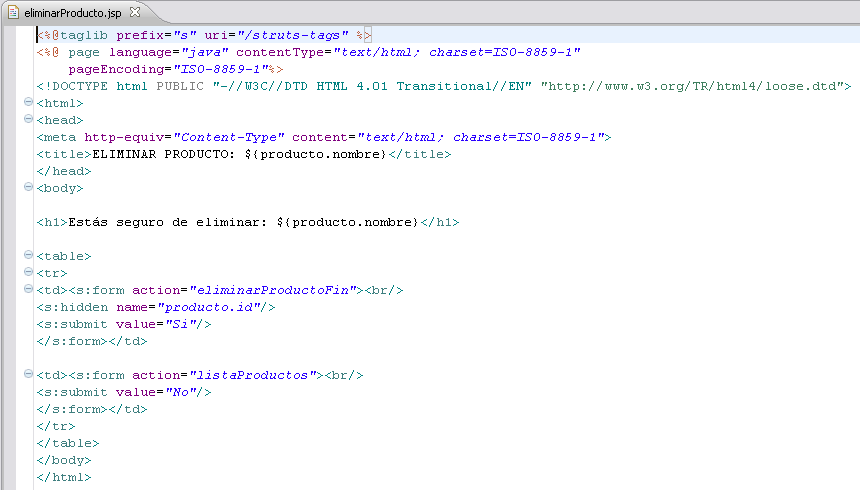Click the first </s:form></td> line

tap(92, 341)
